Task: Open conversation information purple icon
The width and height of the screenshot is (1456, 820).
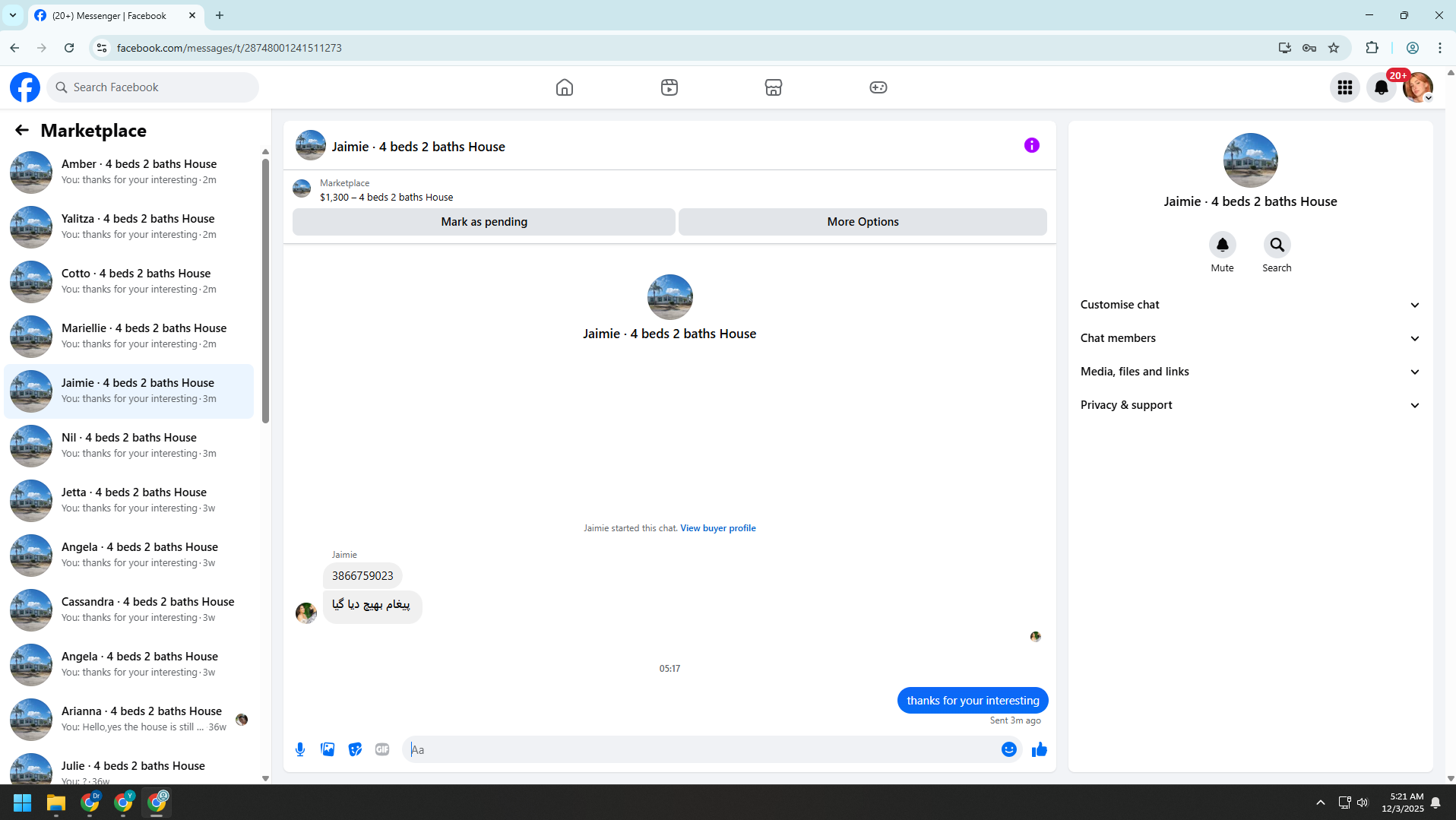Action: pos(1031,145)
